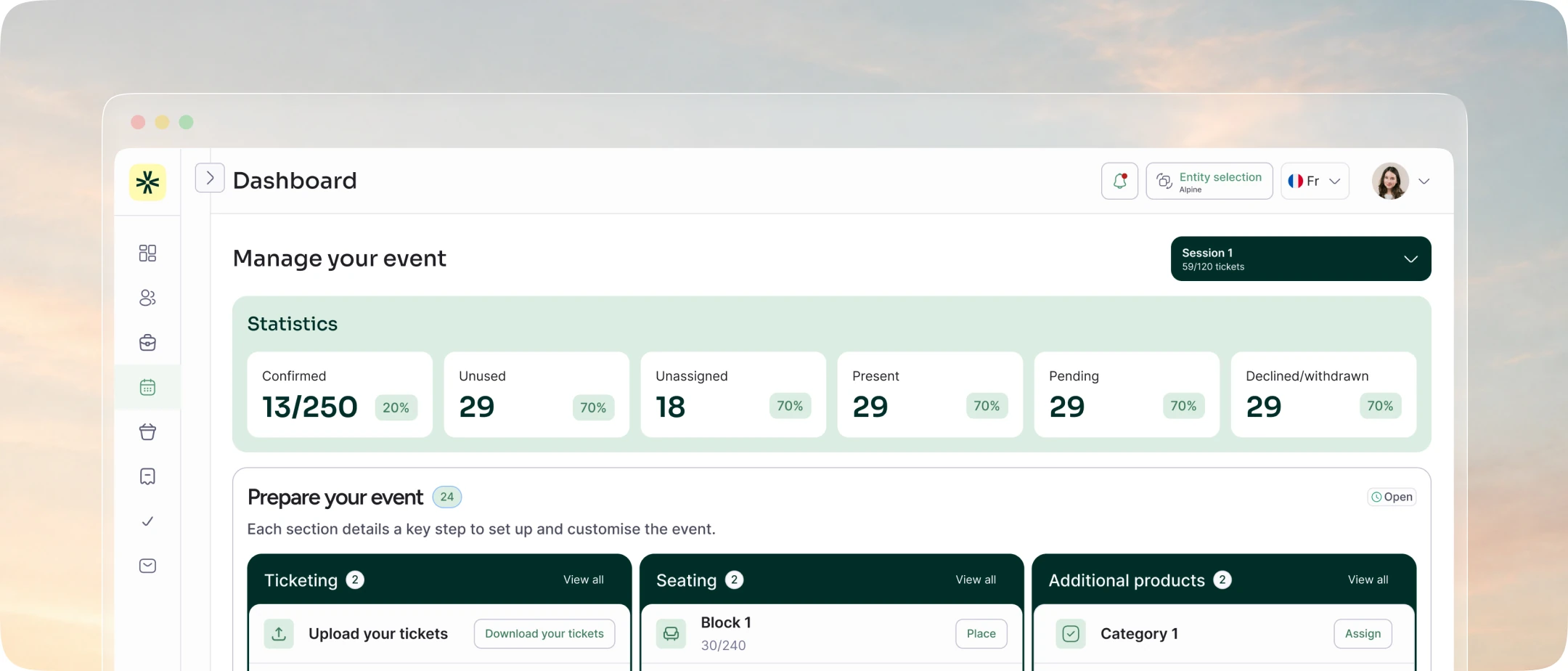Click the clock icon in Open badge
Image resolution: width=1568 pixels, height=671 pixels.
click(x=1376, y=497)
